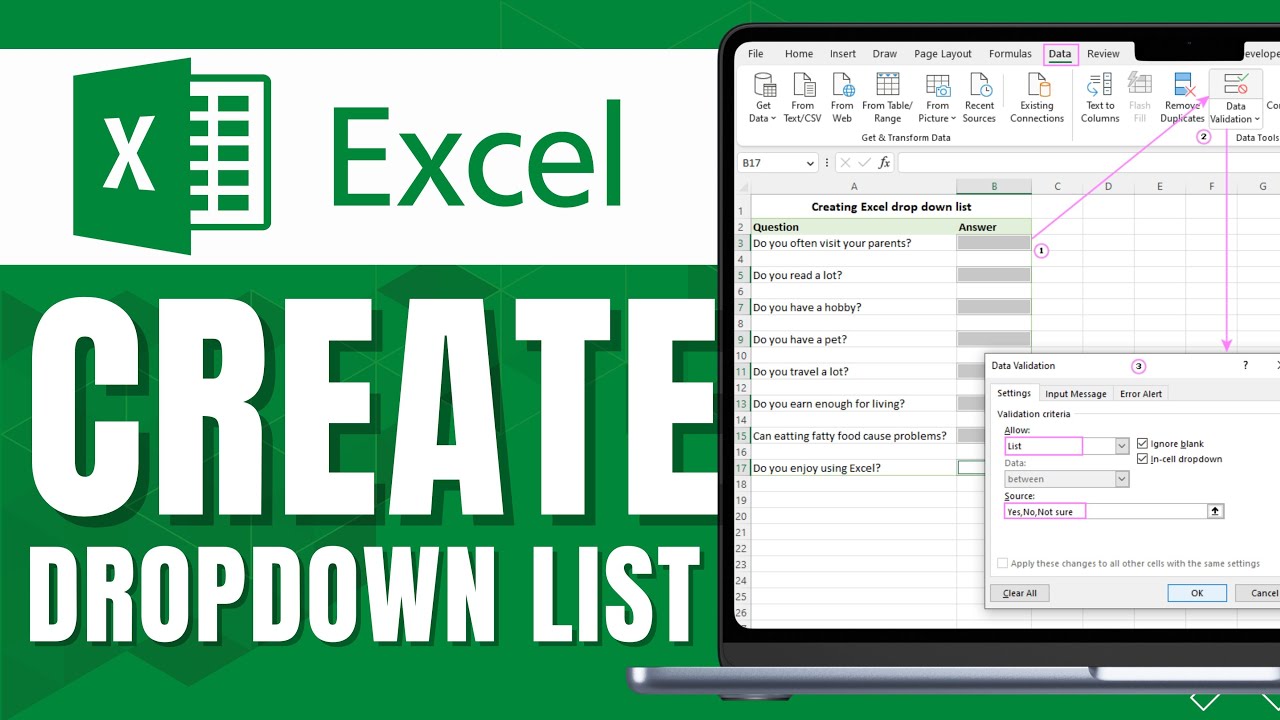Click the formula bar confirm checkmark

pyautogui.click(x=865, y=162)
